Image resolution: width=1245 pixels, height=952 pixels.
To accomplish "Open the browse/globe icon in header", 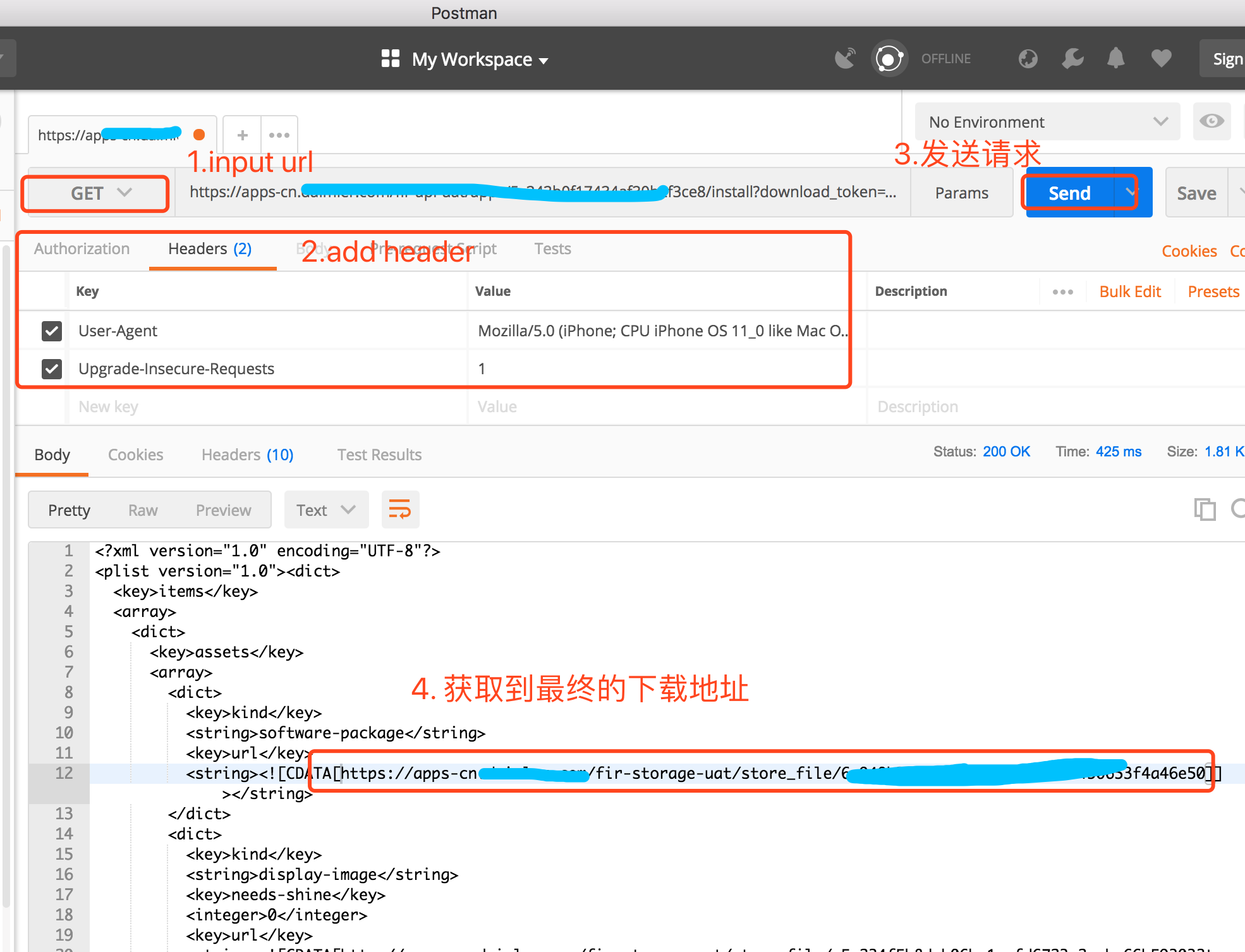I will point(1028,59).
